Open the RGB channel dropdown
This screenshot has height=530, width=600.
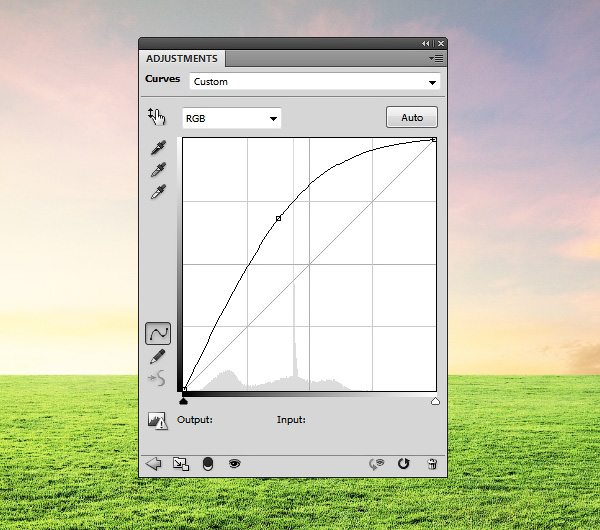click(x=231, y=118)
